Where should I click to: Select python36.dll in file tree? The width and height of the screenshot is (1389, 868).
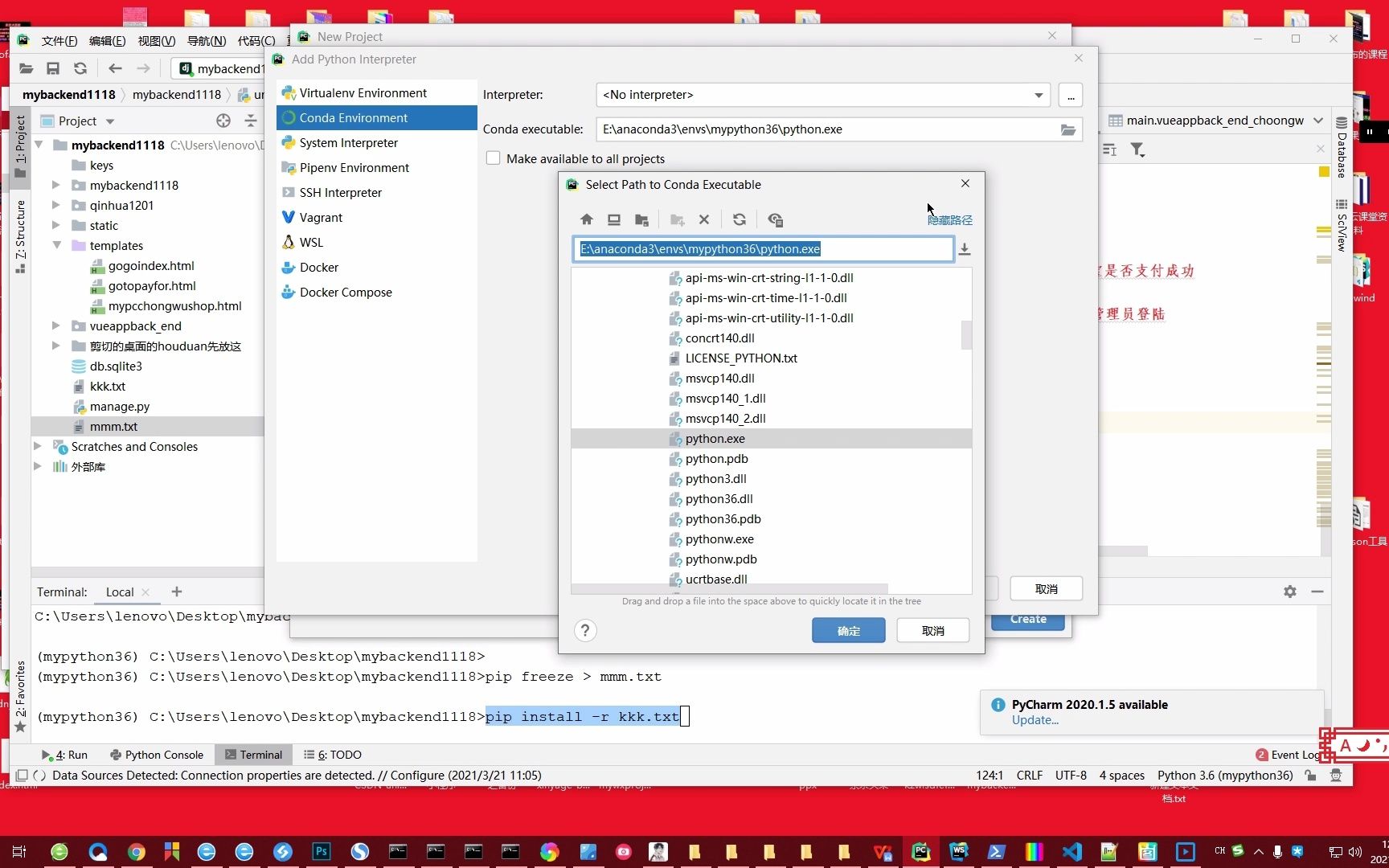(x=719, y=498)
